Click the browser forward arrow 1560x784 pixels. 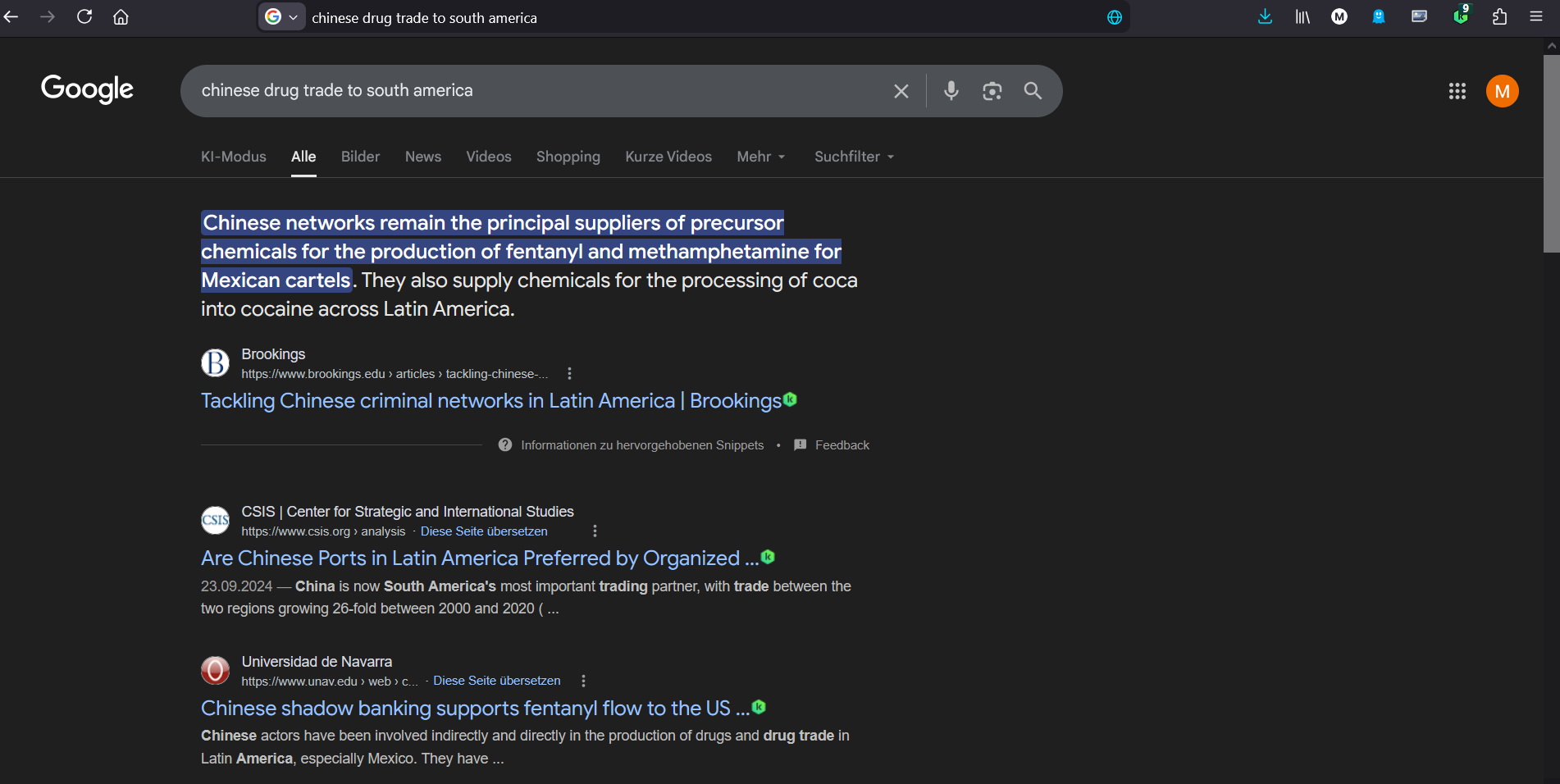point(48,17)
